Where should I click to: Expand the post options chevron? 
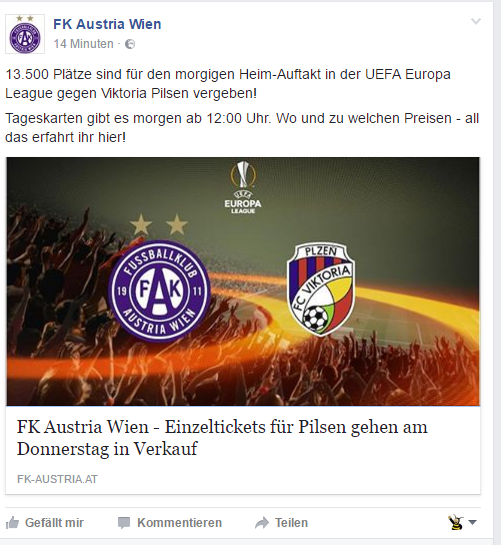coord(476,22)
